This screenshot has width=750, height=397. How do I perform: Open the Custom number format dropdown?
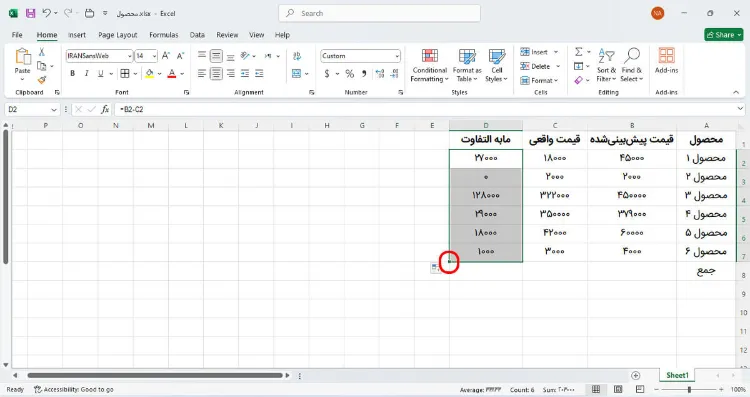coord(397,56)
